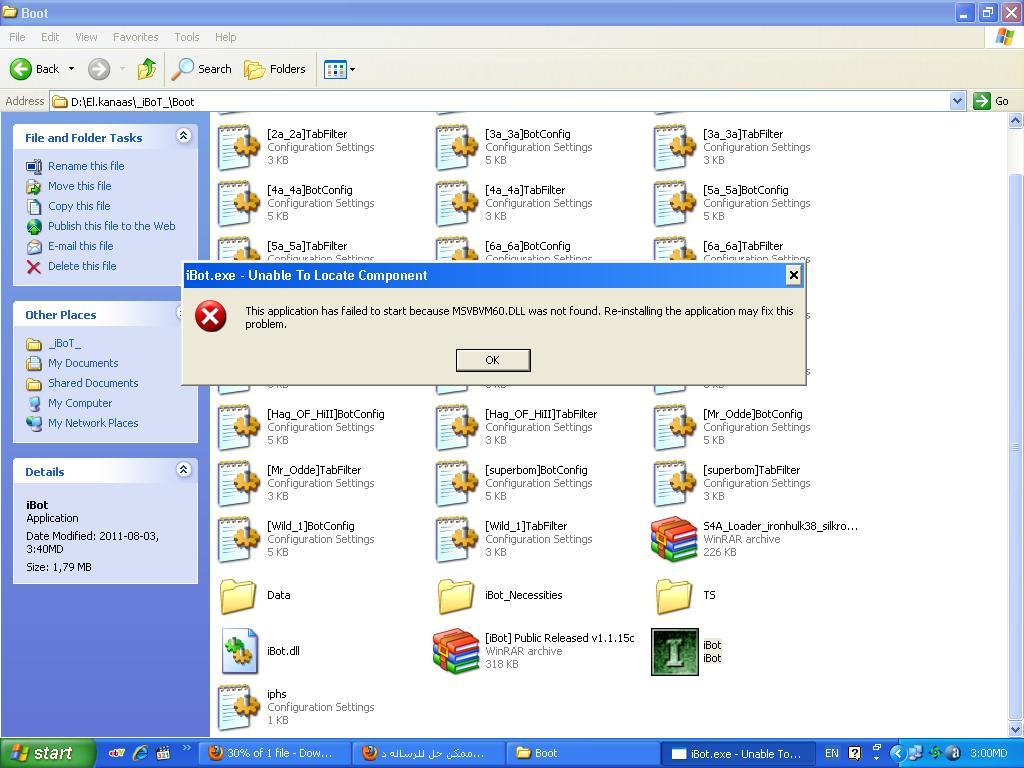
Task: Click Rename this file link
Action: [x=86, y=166]
